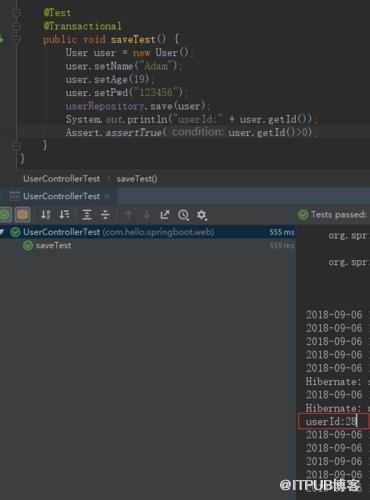Open test history clock icon
This screenshot has height=500, width=370.
pos(183,215)
